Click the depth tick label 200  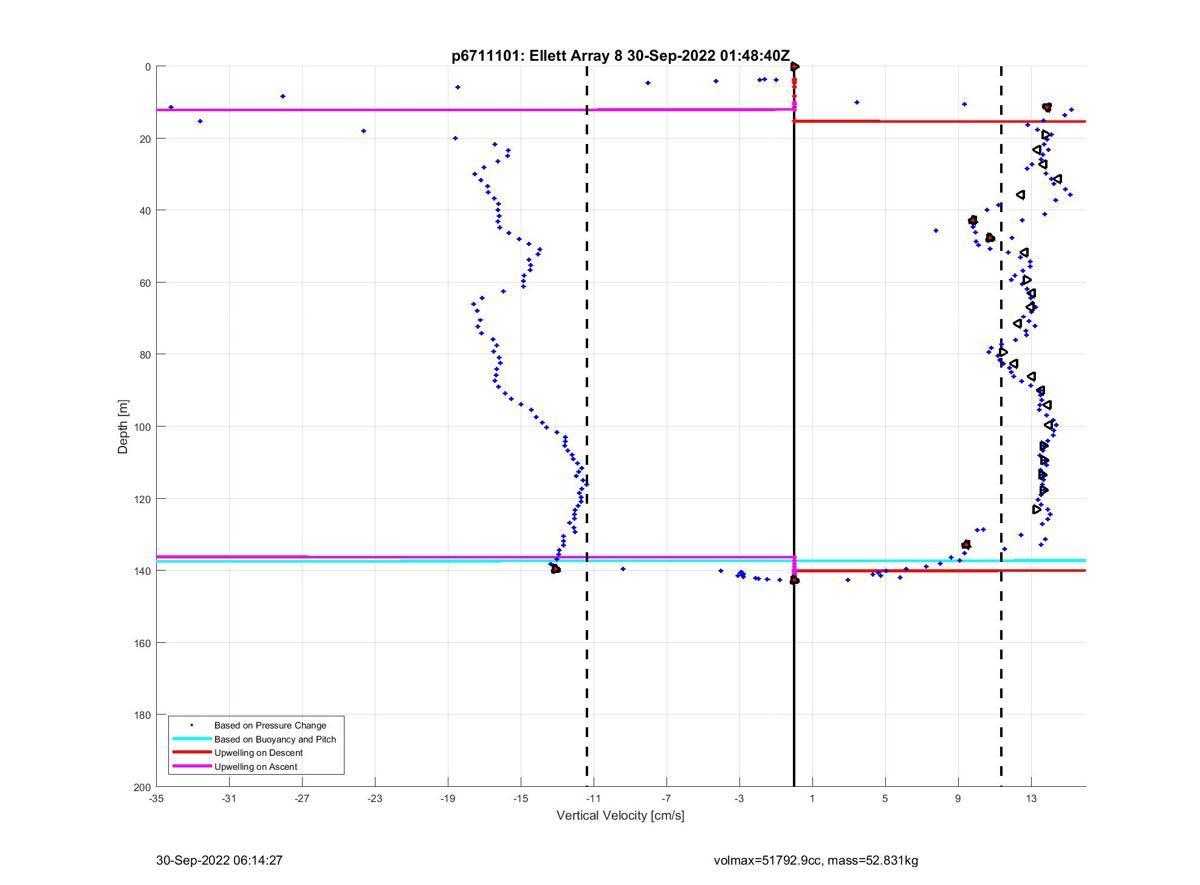tap(142, 787)
